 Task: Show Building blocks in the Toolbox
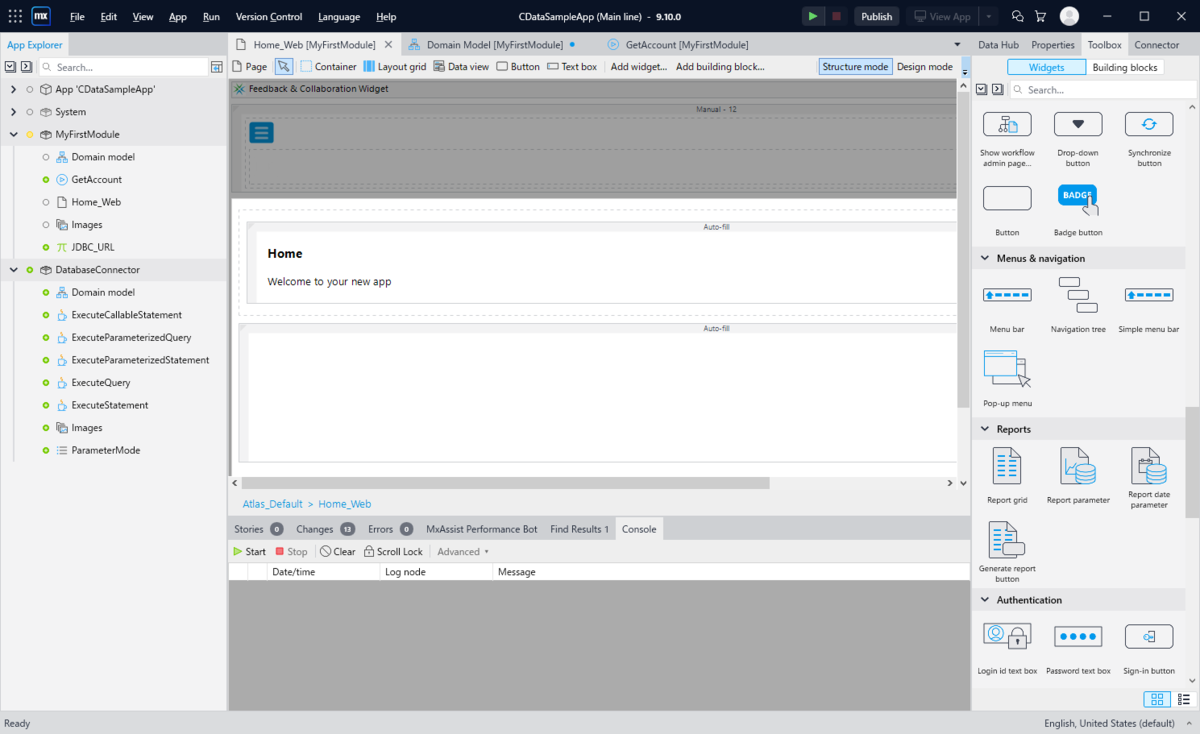(x=1124, y=67)
